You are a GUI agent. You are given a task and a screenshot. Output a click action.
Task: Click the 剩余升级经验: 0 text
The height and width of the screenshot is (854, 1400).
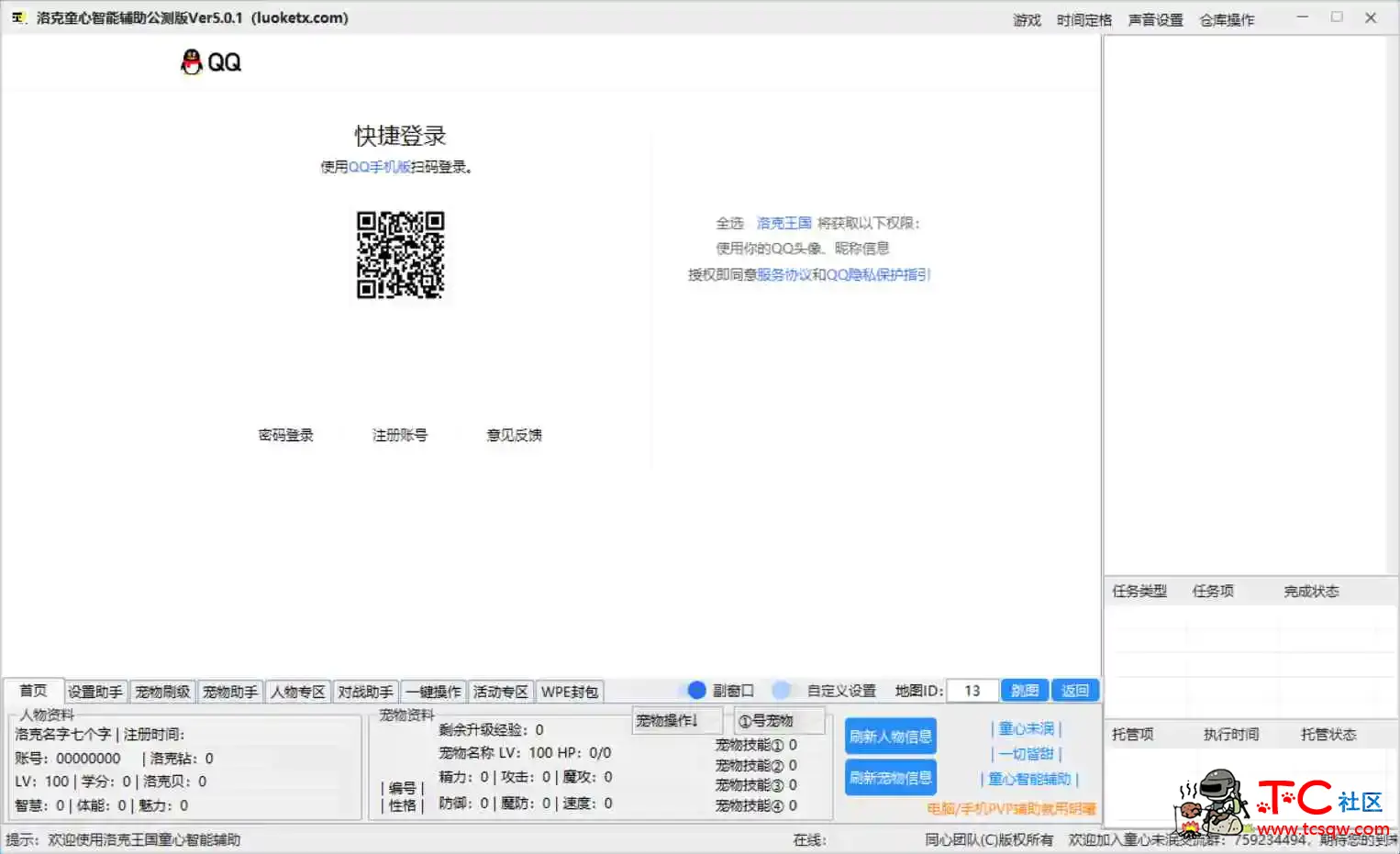[x=491, y=729]
